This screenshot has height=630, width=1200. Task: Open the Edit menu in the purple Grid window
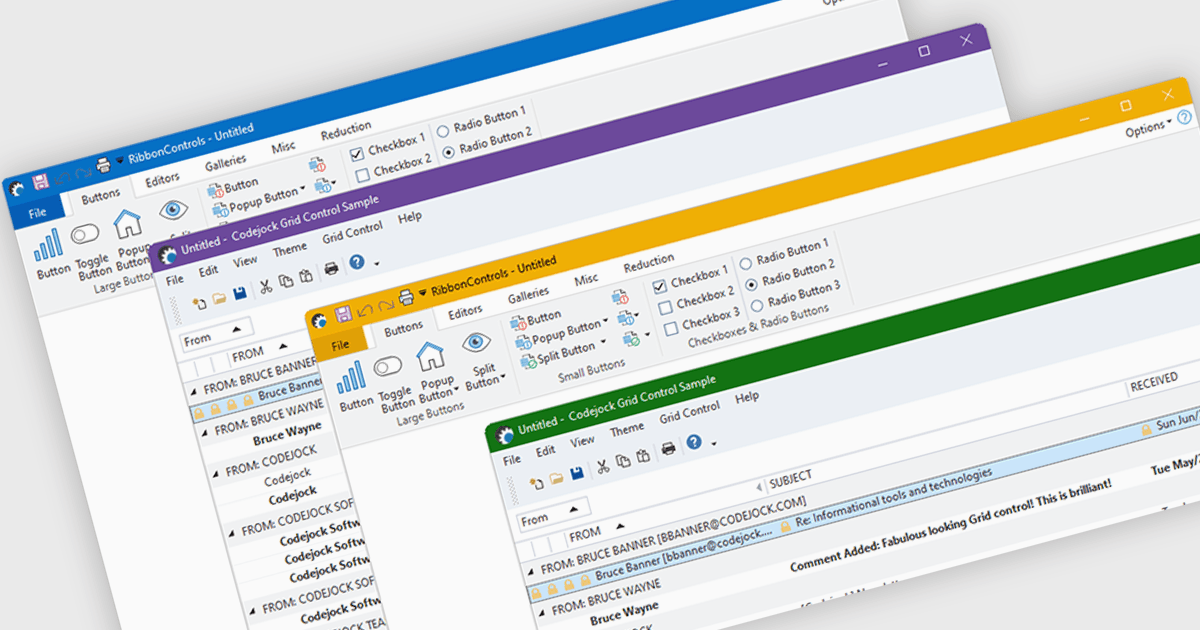[x=208, y=270]
